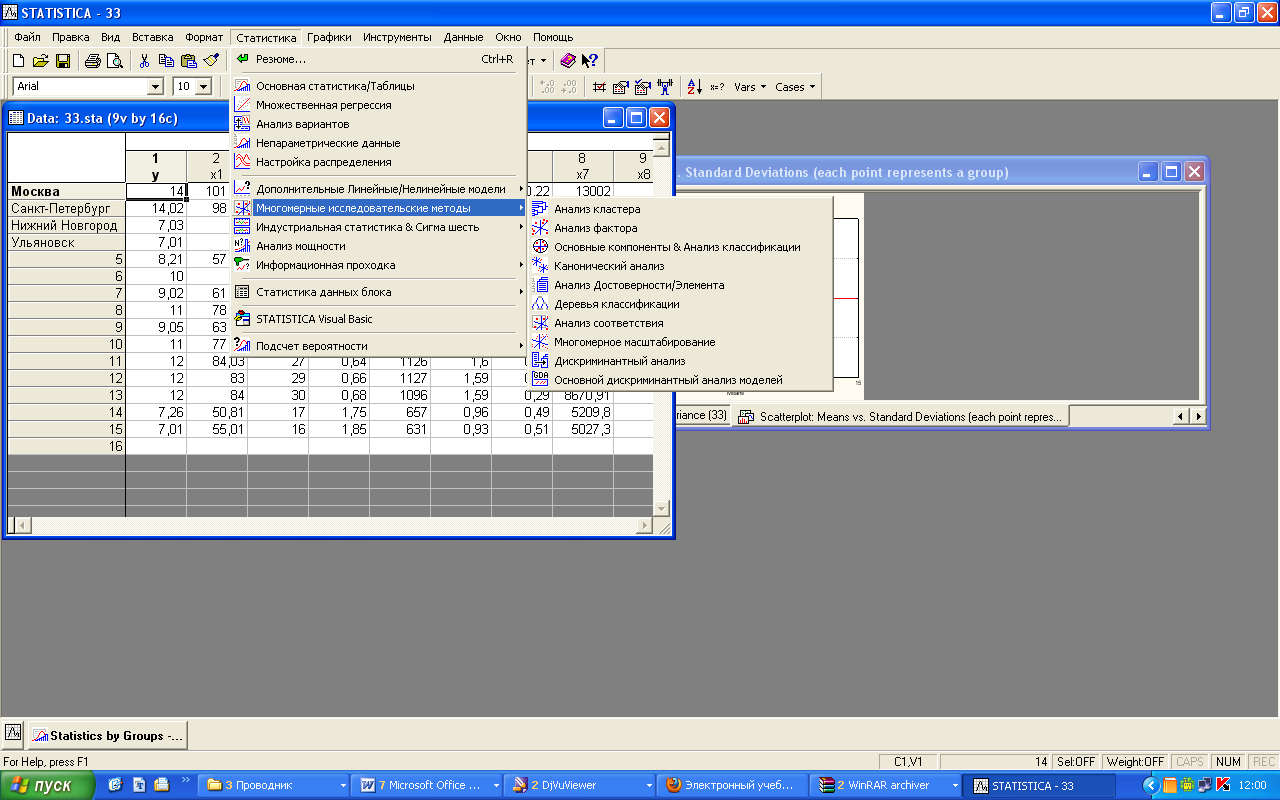Open the STATISTICA help book icon
Image resolution: width=1280 pixels, height=800 pixels.
pyautogui.click(x=568, y=60)
